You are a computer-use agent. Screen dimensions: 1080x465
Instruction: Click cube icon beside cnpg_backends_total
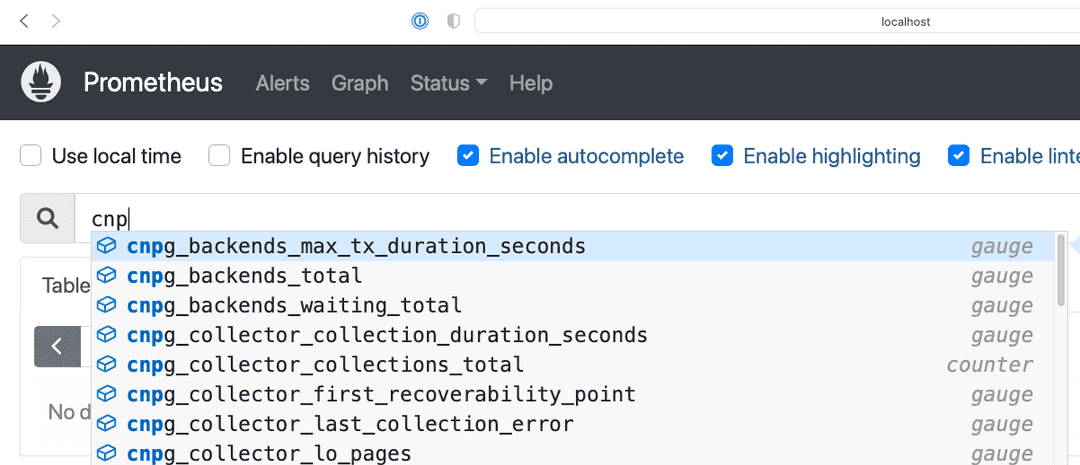point(107,276)
